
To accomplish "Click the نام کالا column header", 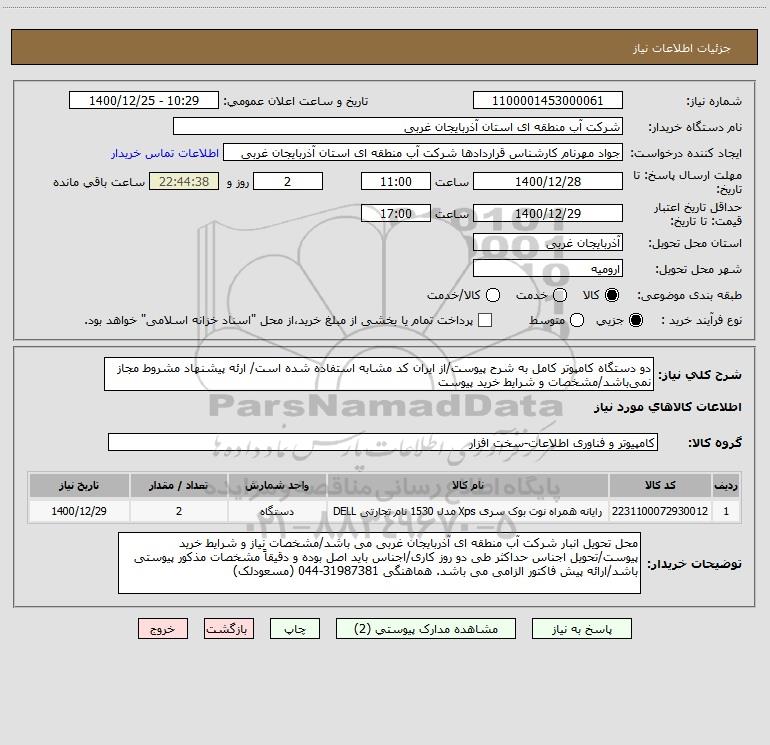I will [x=468, y=485].
